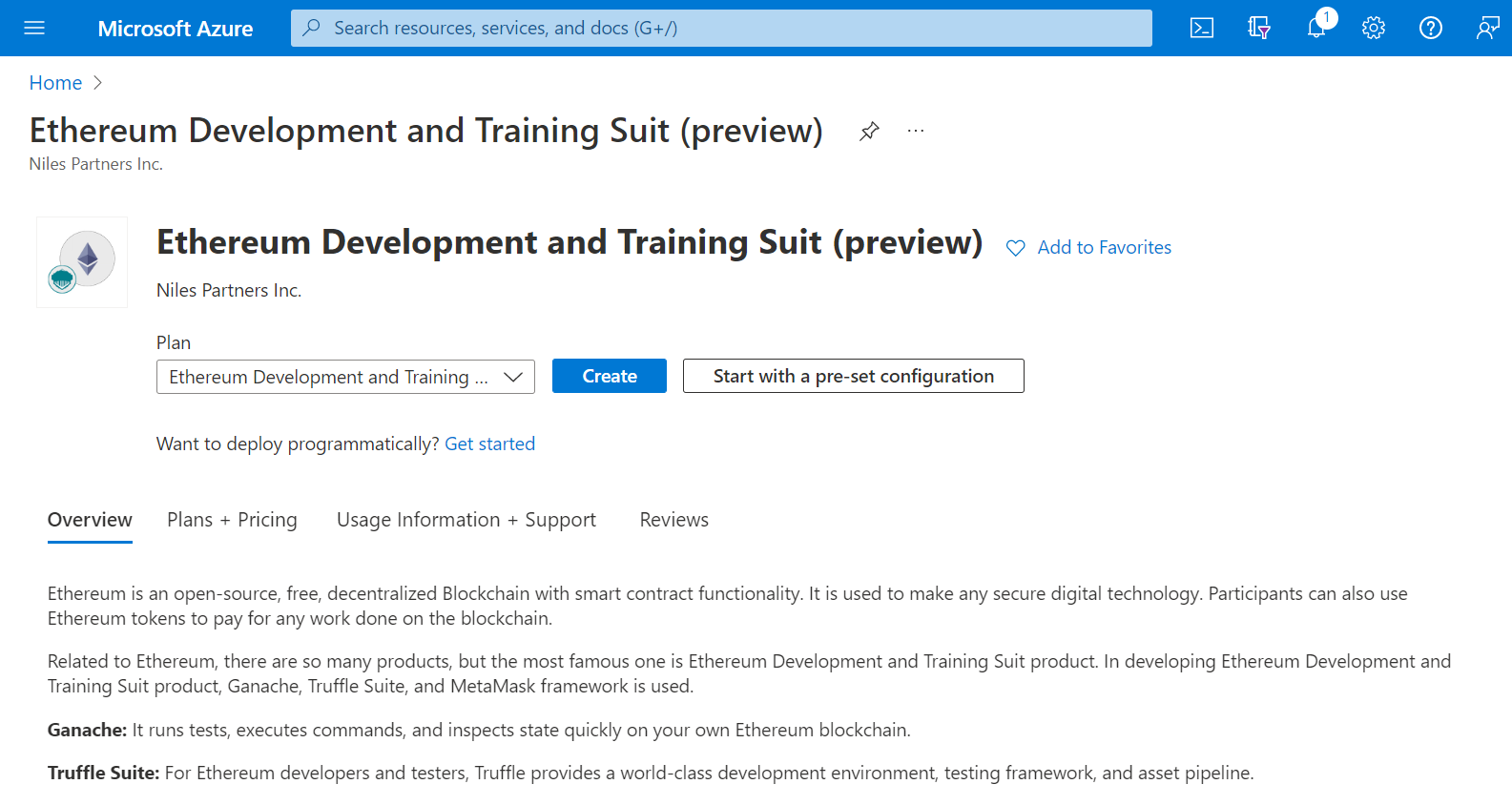Image resolution: width=1512 pixels, height=805 pixels.
Task: Focus the search resources input field
Action: [x=735, y=28]
